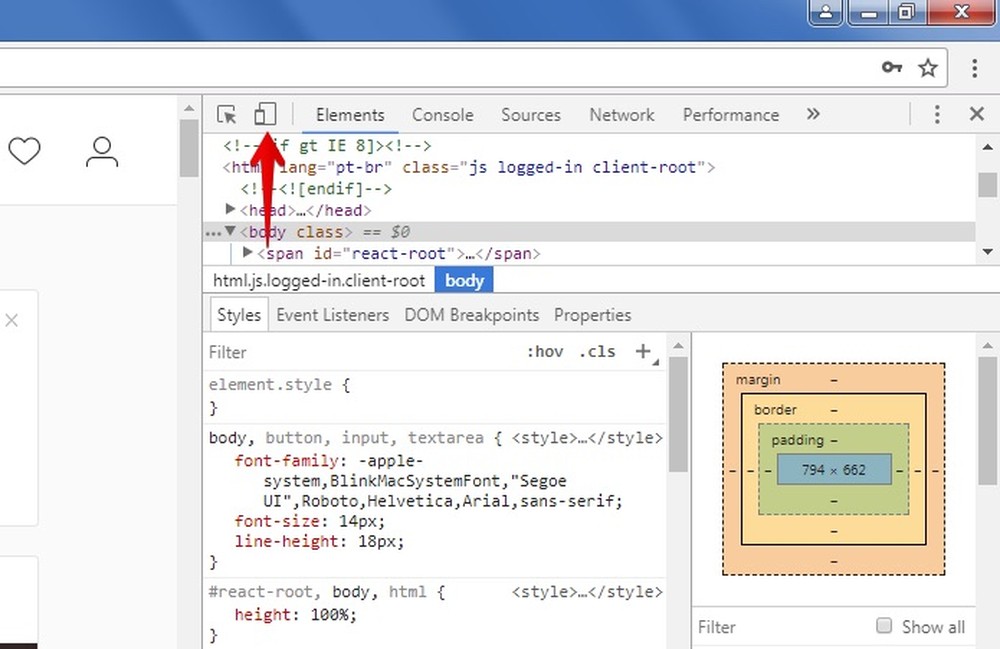The image size is (1000, 649).
Task: Expand the head element node
Action: tap(231, 210)
